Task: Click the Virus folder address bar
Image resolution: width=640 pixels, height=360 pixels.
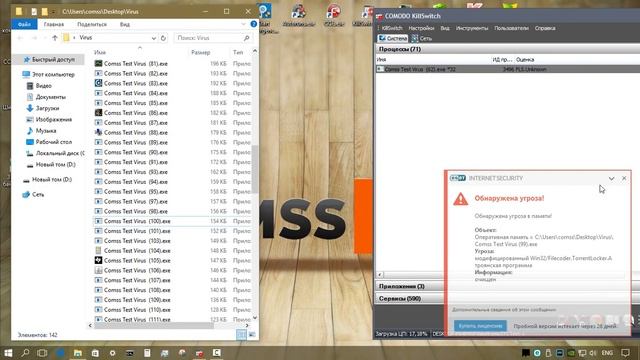Action: [107, 38]
